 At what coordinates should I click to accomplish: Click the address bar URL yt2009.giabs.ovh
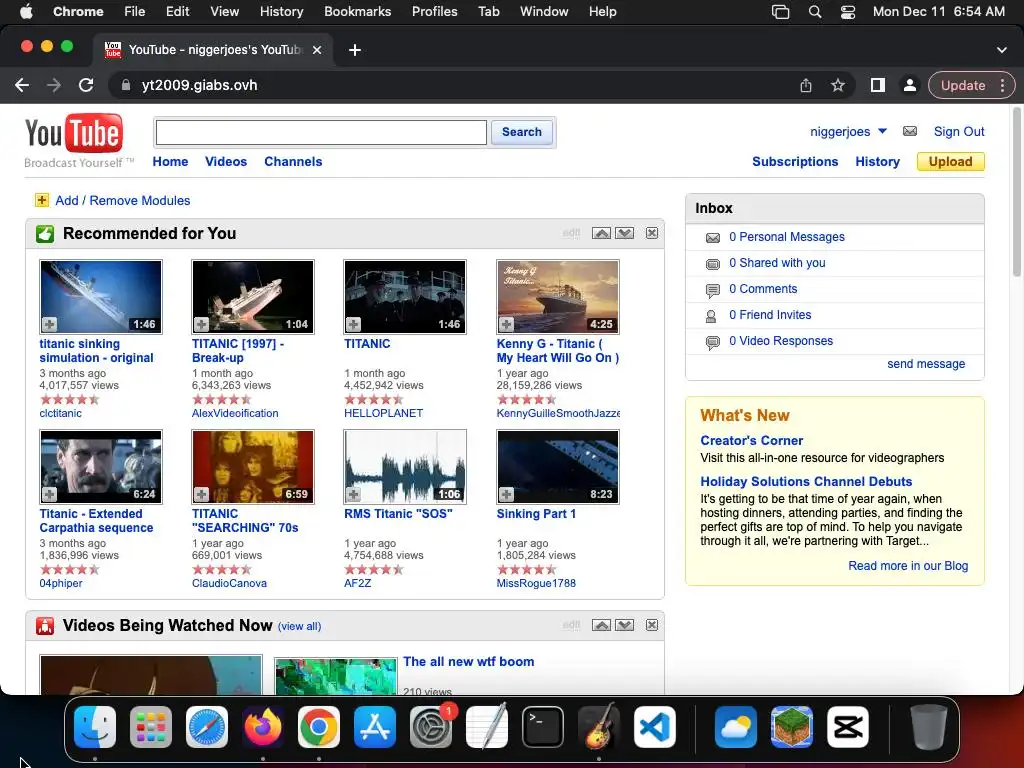coord(199,85)
